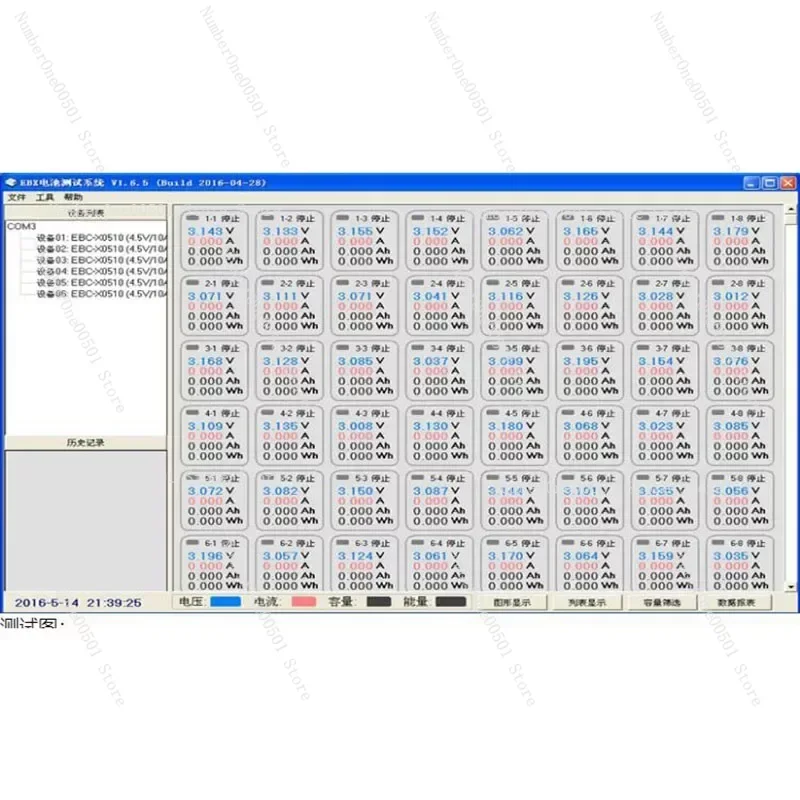Screen dimensions: 800x800
Task: Click the 3.037 V reading of channel 3-4
Action: tap(436, 361)
